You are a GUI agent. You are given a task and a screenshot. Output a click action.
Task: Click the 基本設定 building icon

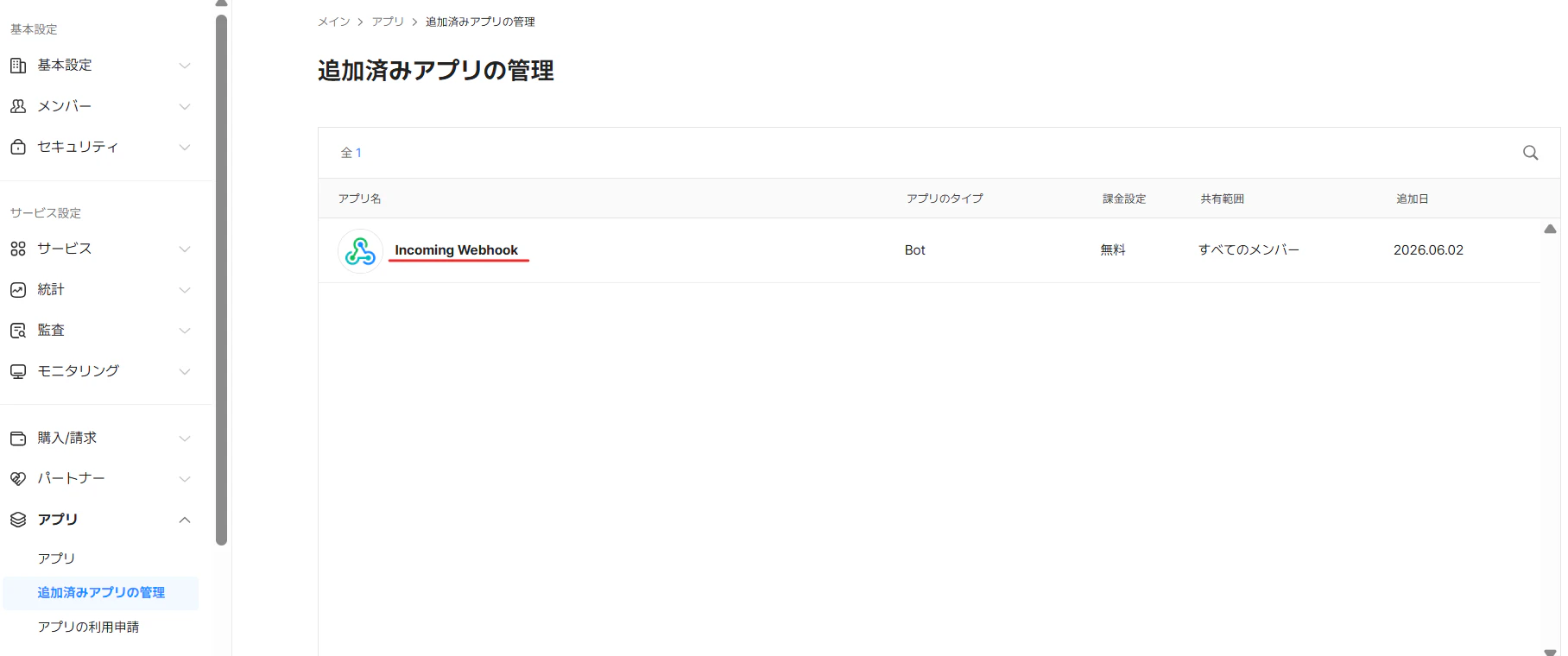click(x=18, y=66)
